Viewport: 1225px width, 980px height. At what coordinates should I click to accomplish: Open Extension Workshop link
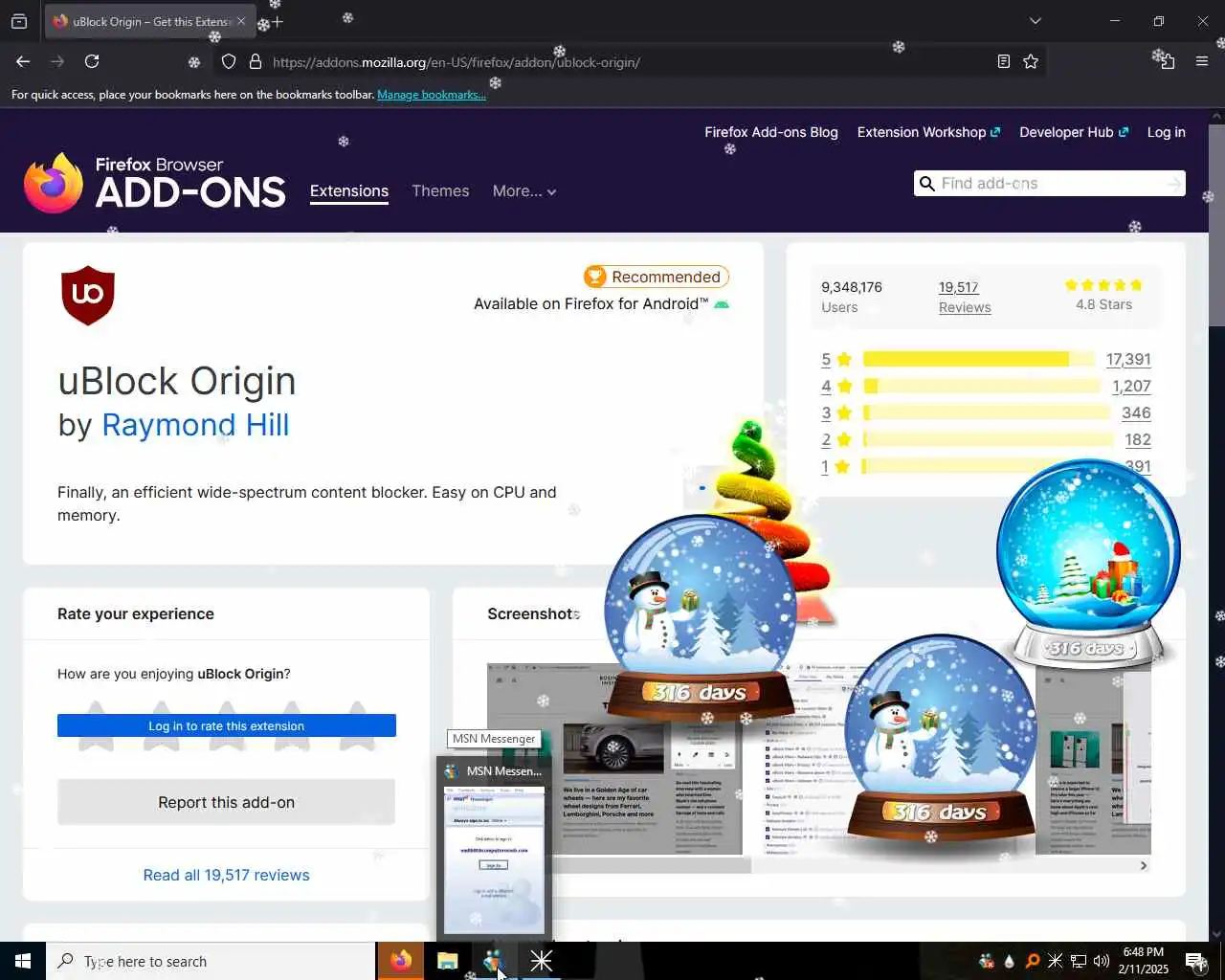coord(928,132)
